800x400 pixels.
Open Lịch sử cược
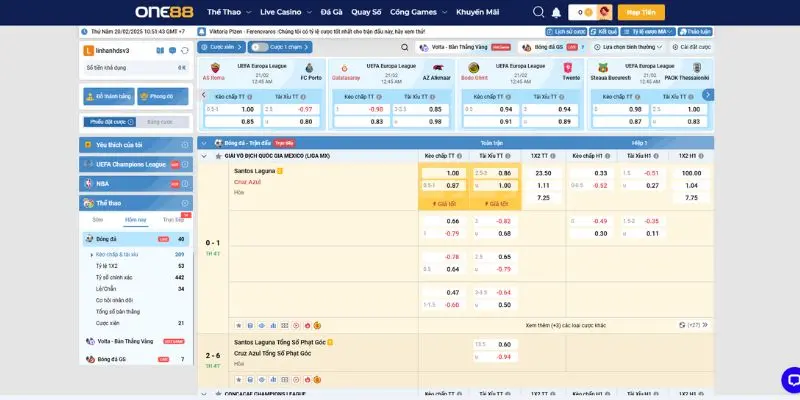coord(566,32)
